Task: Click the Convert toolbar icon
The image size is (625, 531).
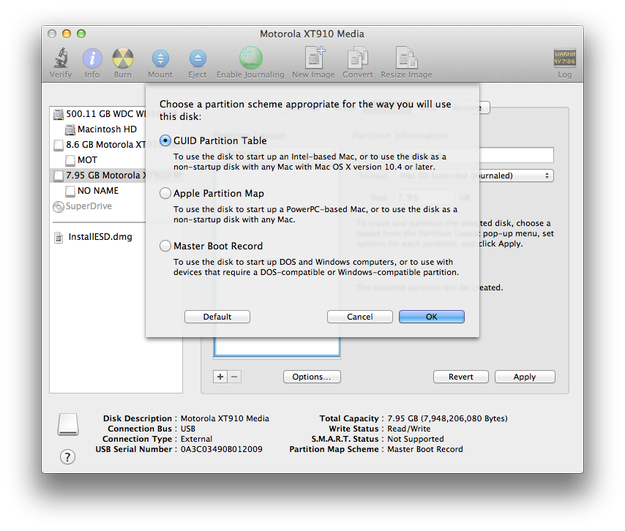Action: [358, 59]
